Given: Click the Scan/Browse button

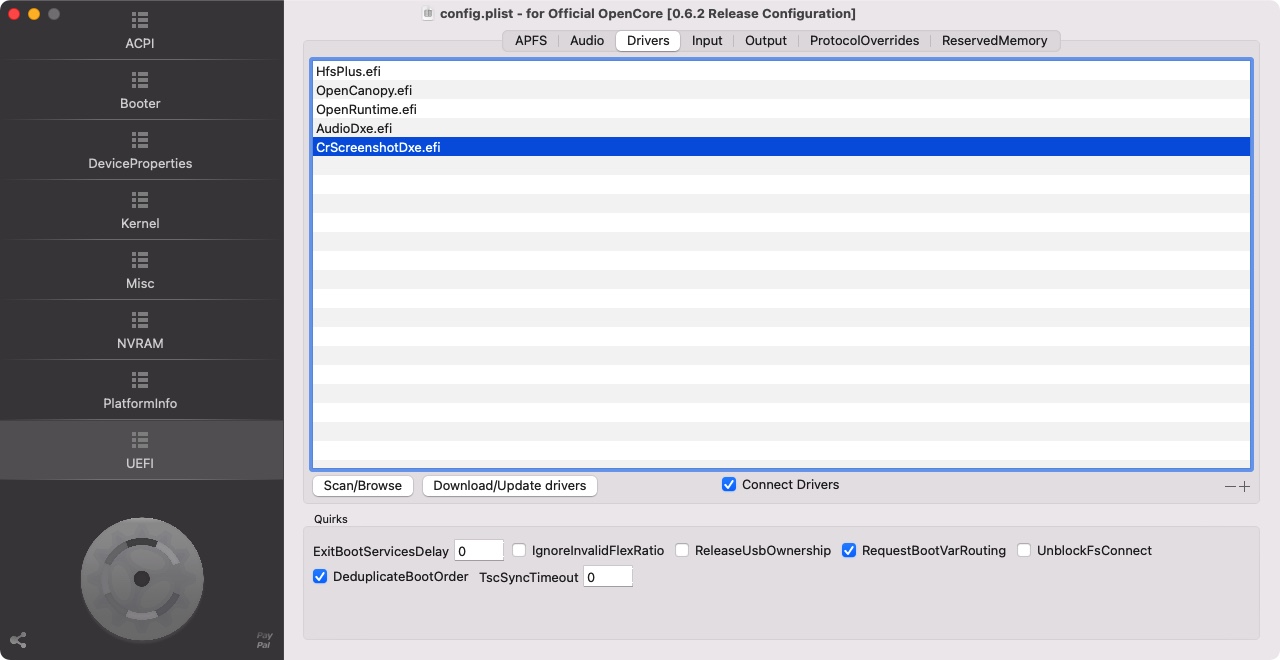Looking at the screenshot, I should [362, 486].
